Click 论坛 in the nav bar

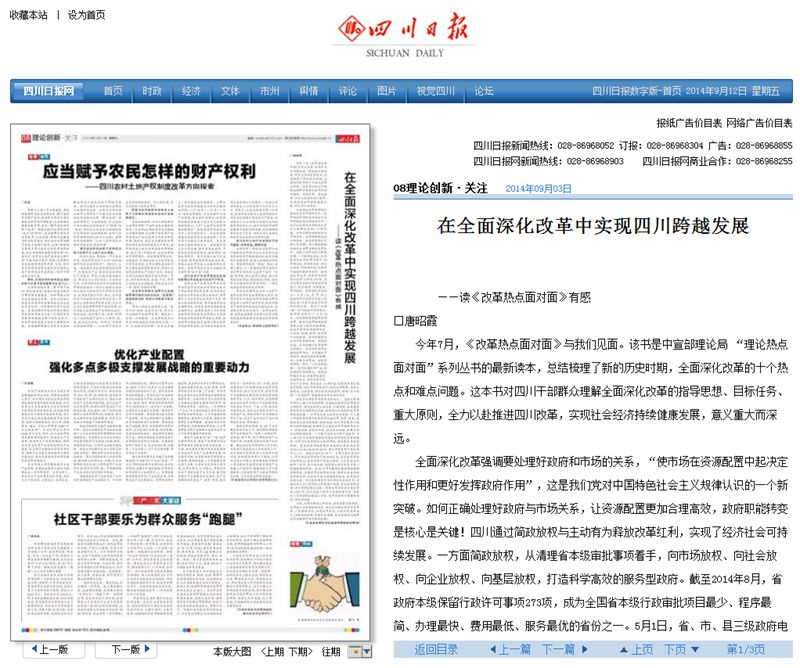coord(484,91)
